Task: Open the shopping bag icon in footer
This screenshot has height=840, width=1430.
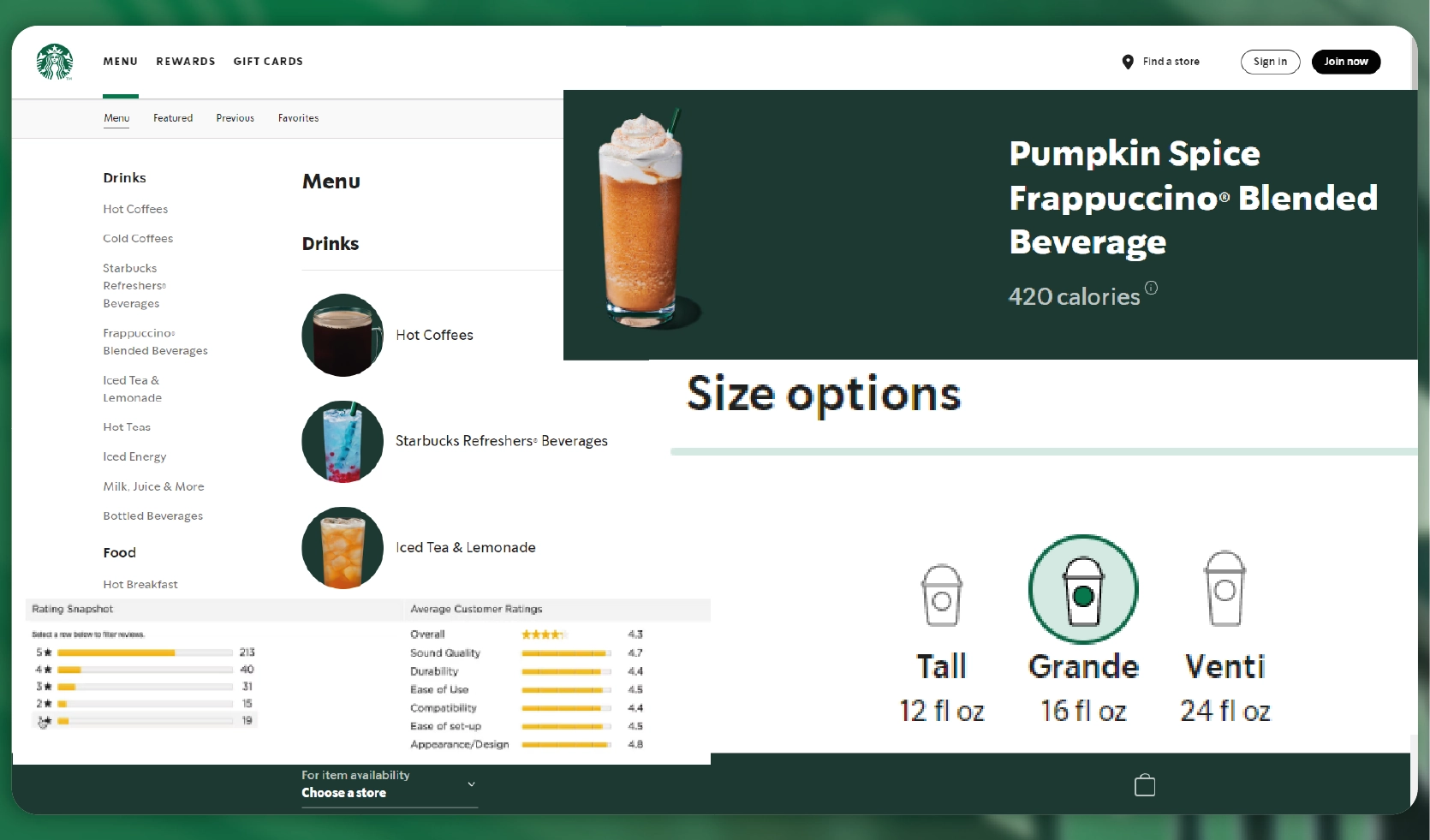Action: [1145, 785]
